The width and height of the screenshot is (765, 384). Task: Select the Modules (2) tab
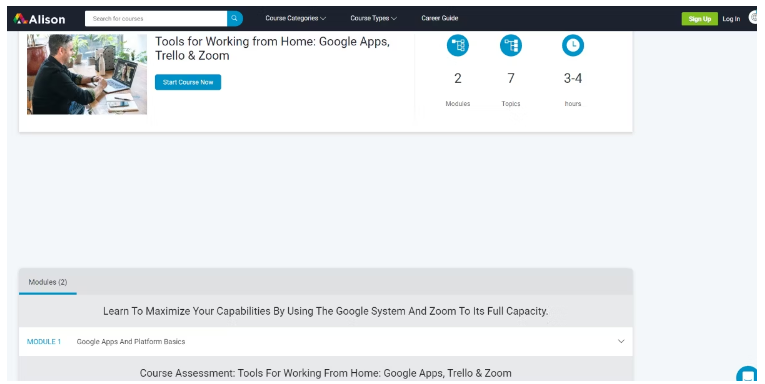pos(48,282)
